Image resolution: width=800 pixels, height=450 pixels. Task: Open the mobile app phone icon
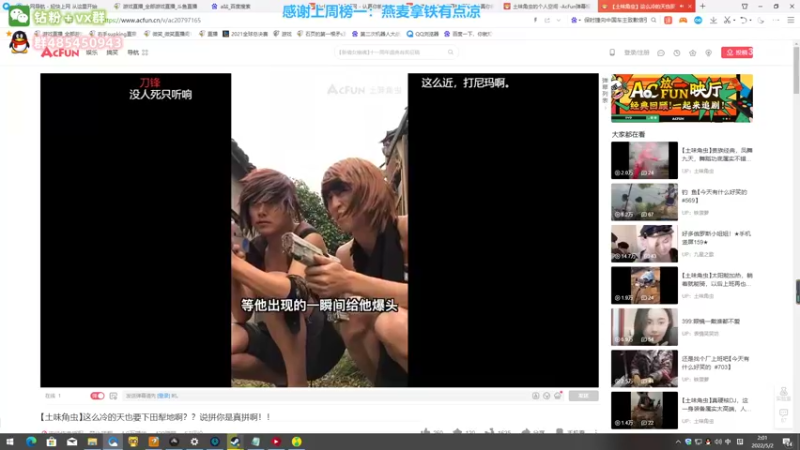click(612, 53)
